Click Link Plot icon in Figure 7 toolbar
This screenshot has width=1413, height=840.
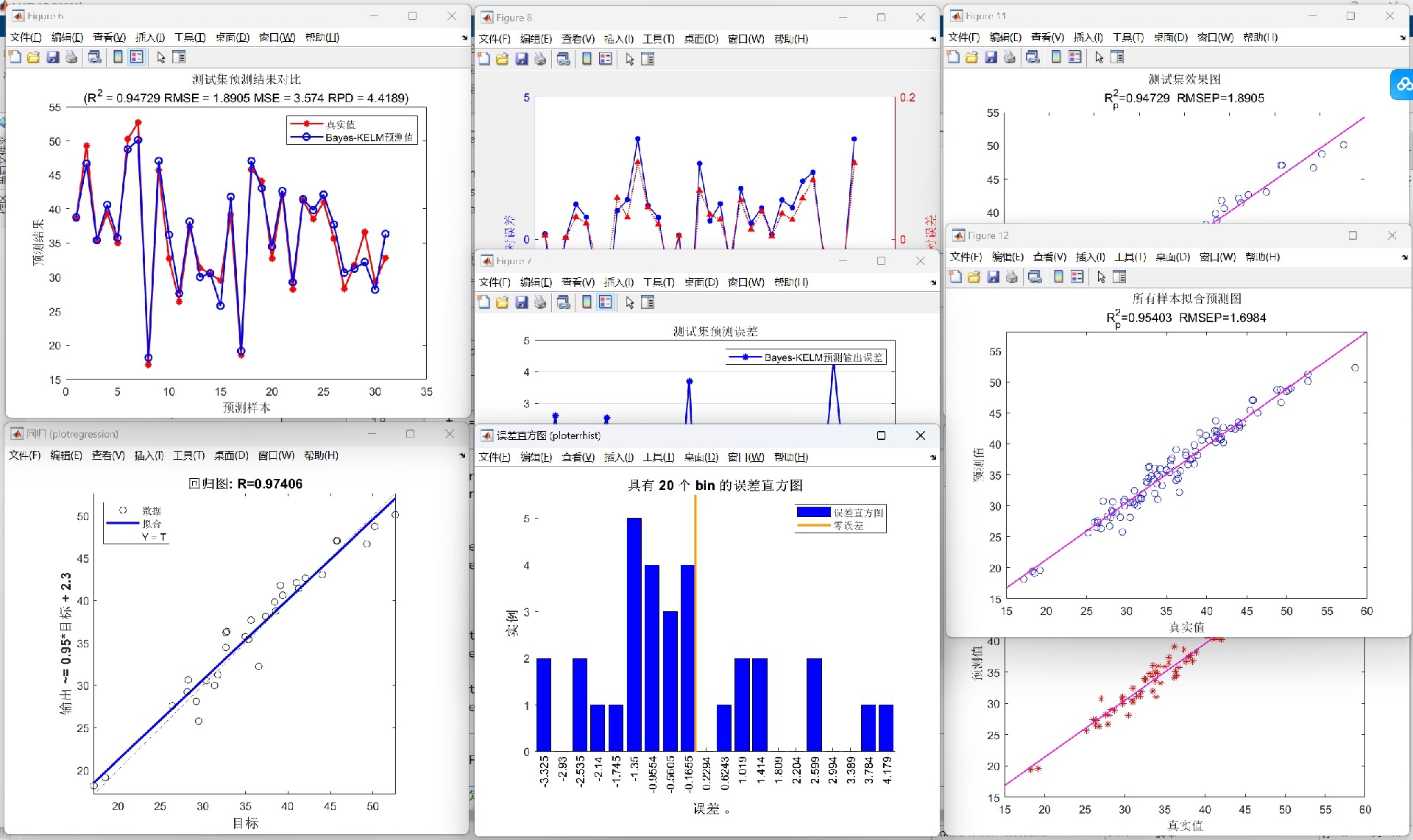(564, 302)
